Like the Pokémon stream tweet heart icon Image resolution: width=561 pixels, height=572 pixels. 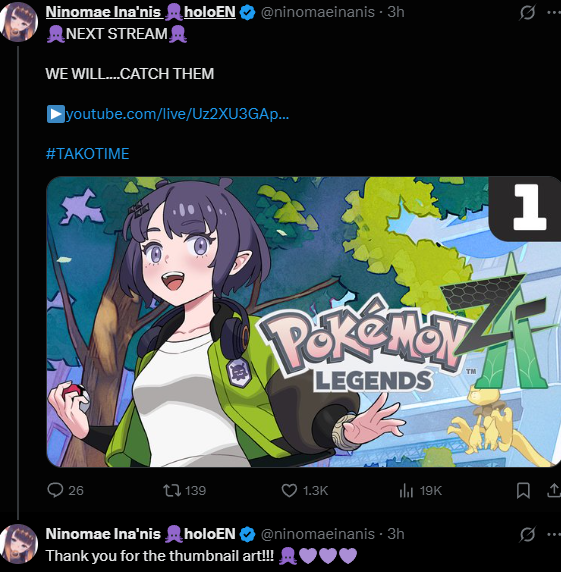[x=289, y=490]
